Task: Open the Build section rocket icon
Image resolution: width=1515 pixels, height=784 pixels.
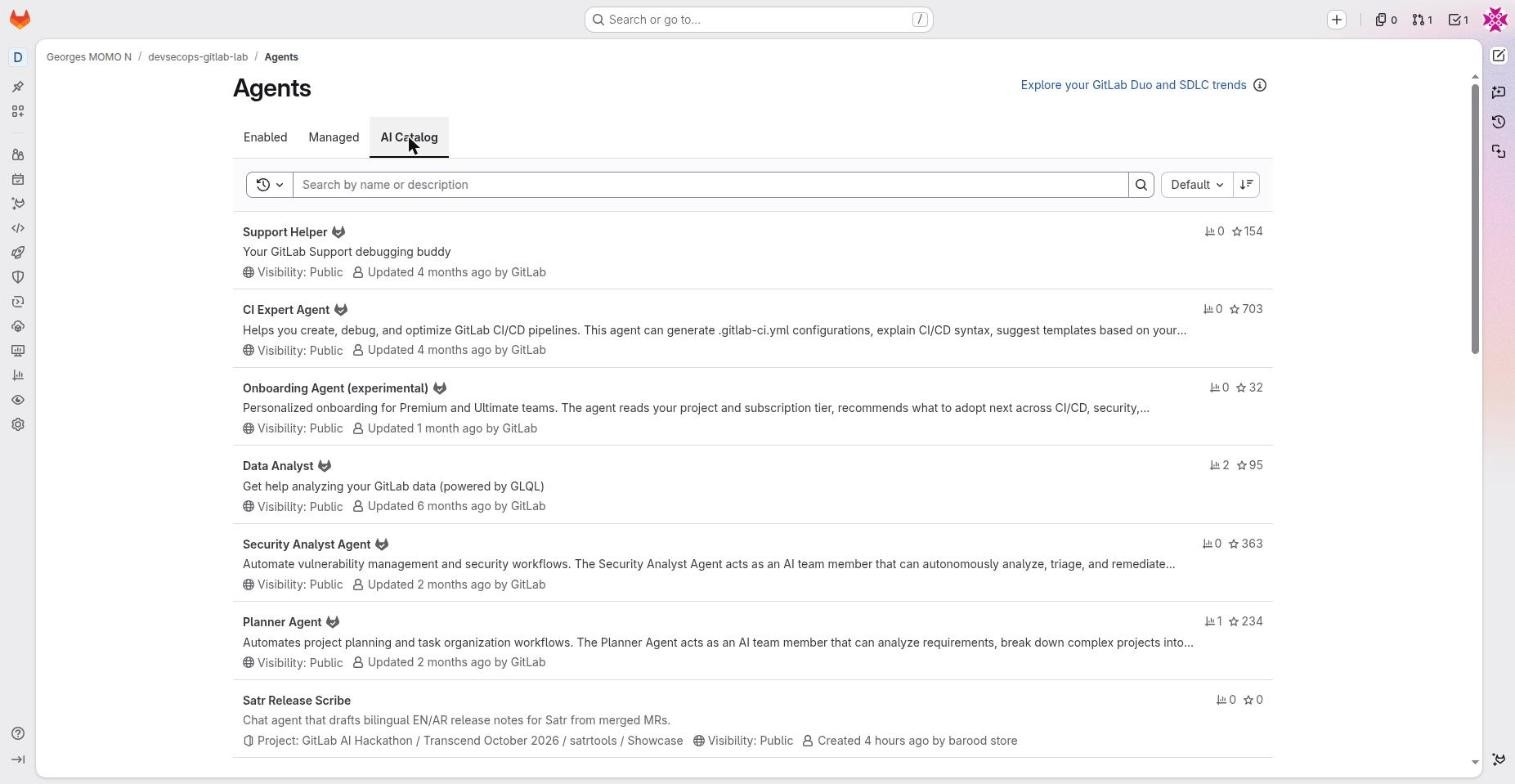Action: pyautogui.click(x=18, y=253)
